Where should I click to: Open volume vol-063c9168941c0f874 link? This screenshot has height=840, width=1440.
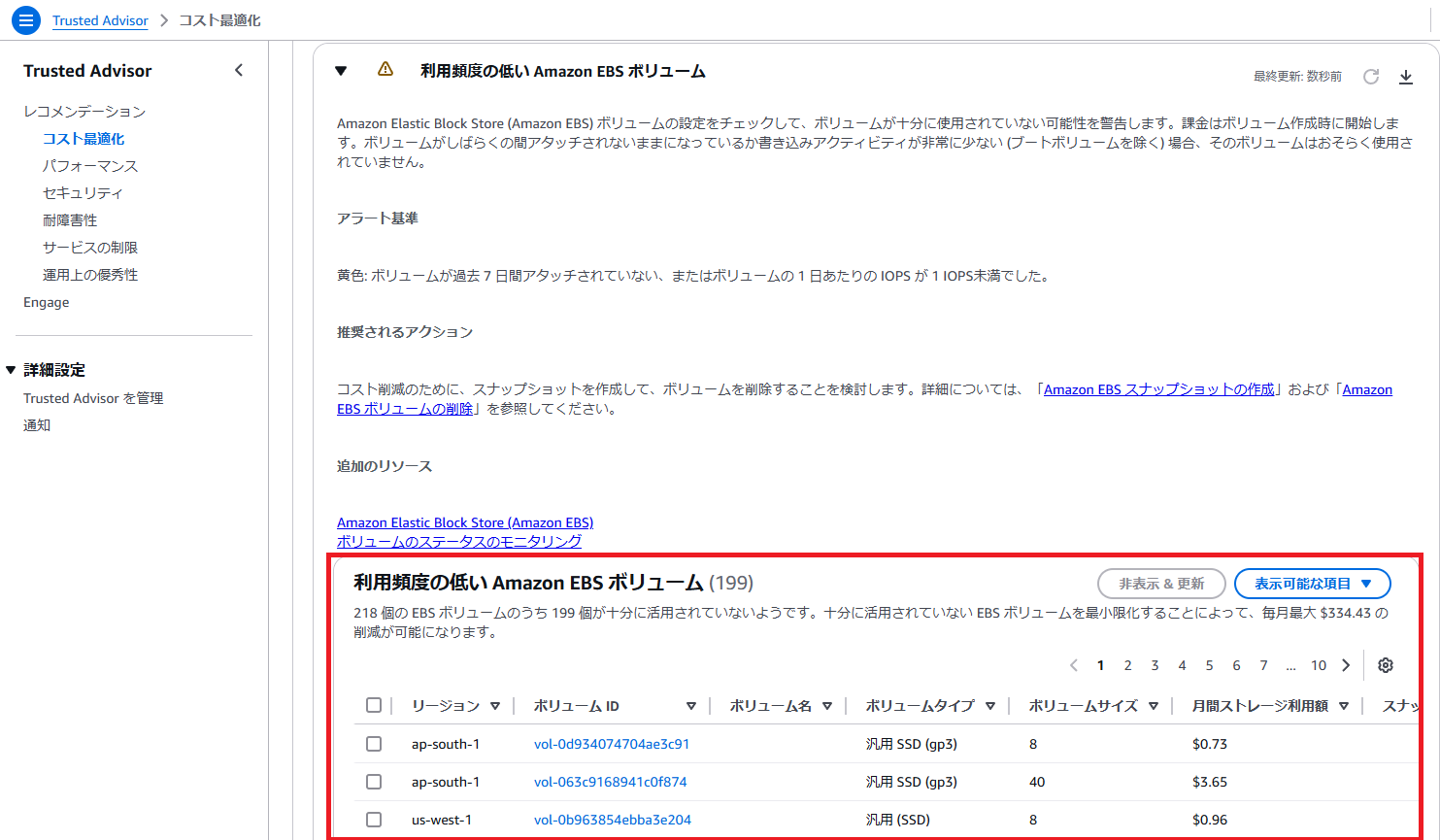(x=611, y=782)
